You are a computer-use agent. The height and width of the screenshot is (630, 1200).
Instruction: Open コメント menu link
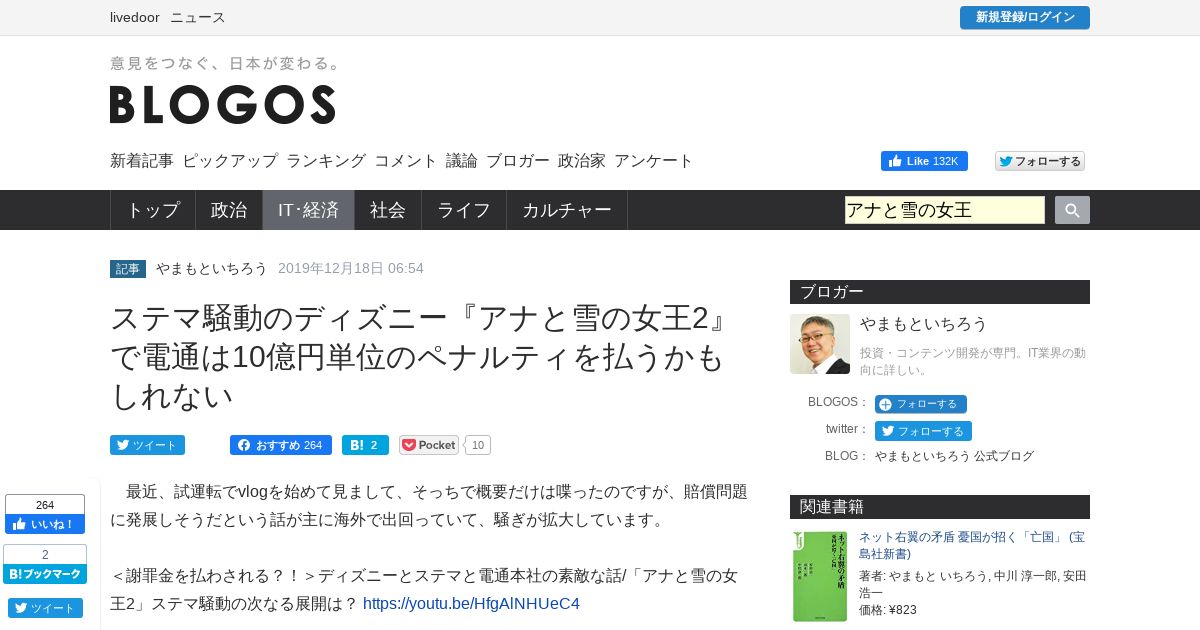click(406, 161)
